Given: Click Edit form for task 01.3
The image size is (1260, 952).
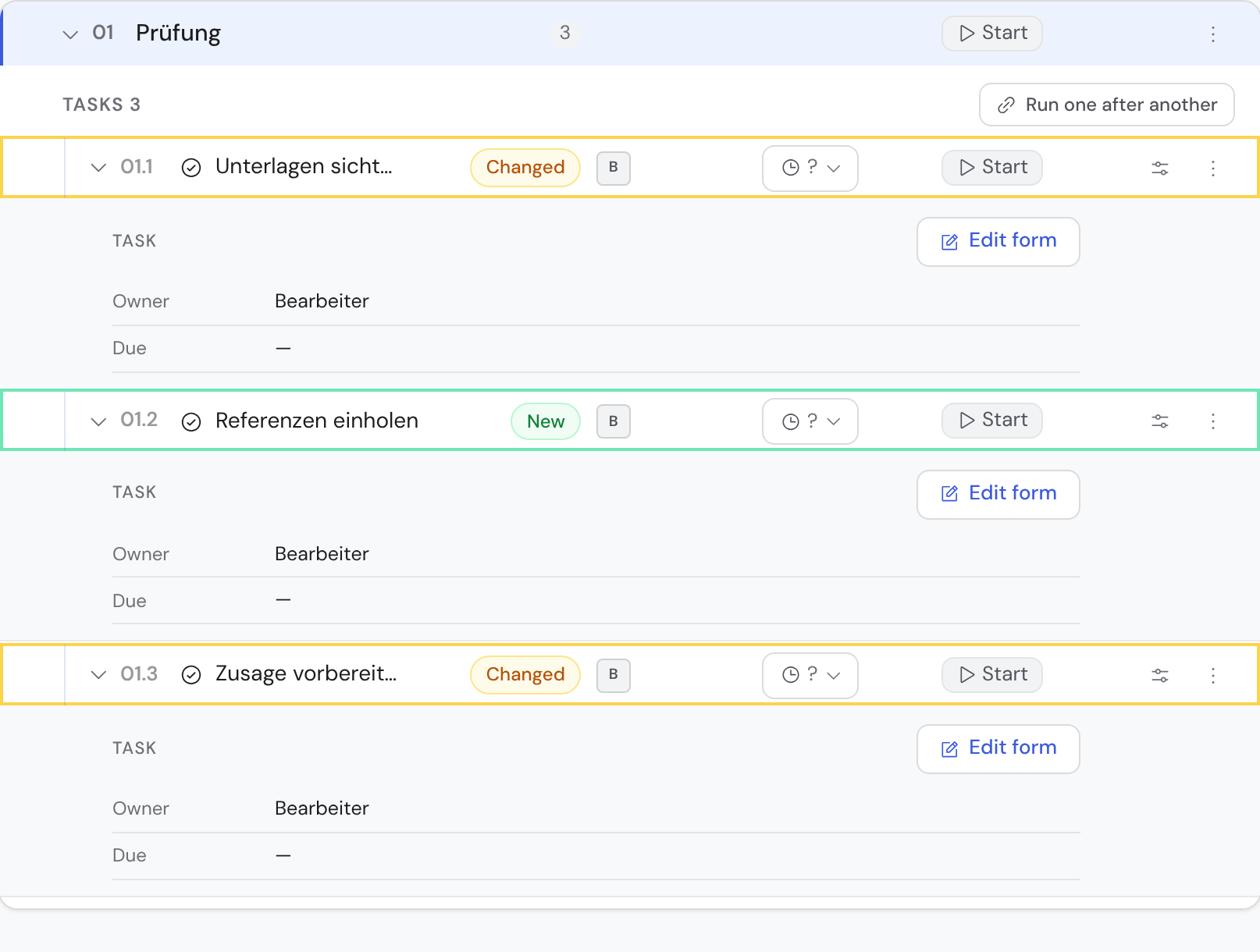Looking at the screenshot, I should (x=998, y=749).
